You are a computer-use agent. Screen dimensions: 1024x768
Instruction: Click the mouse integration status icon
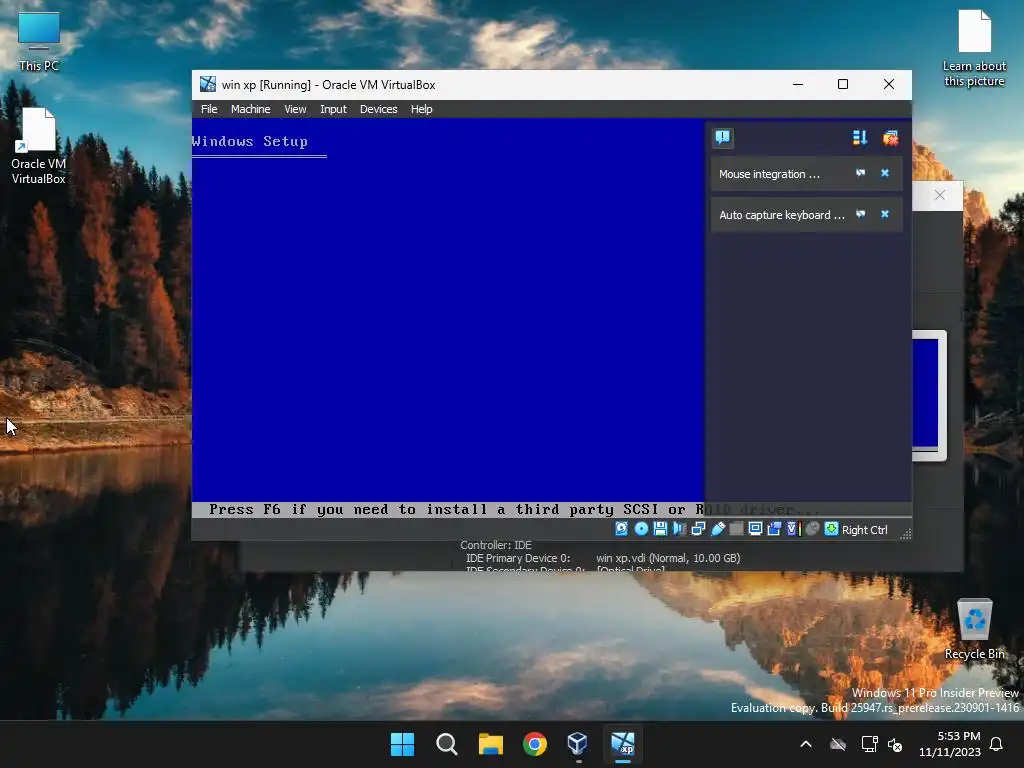812,529
